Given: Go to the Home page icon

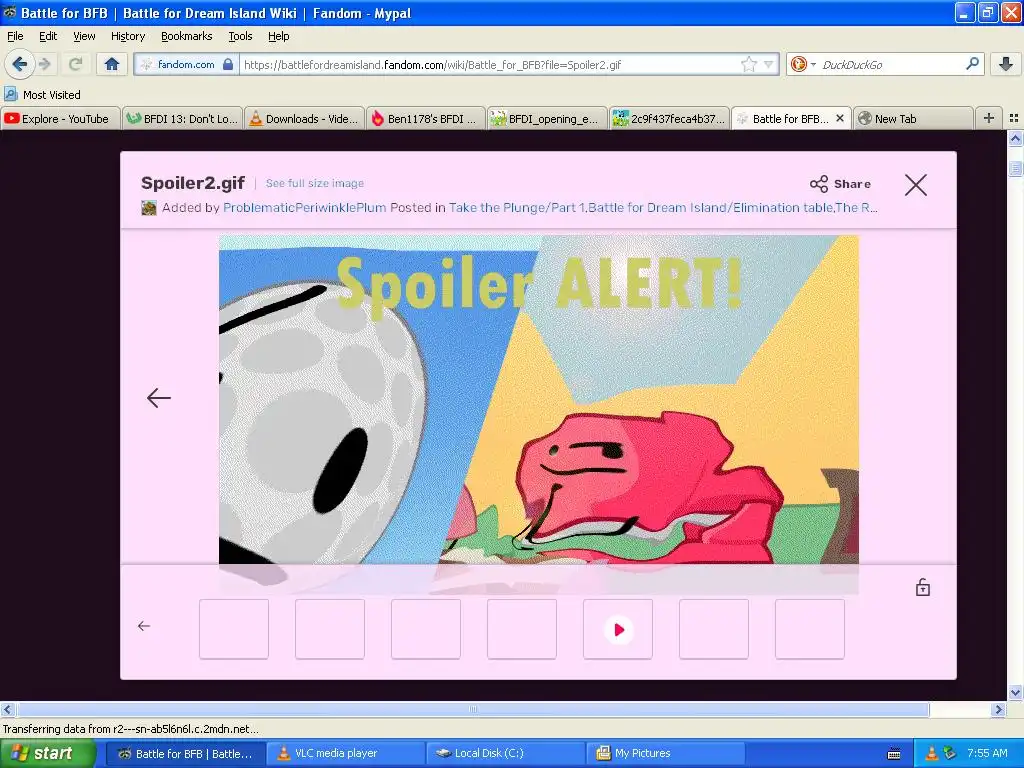Looking at the screenshot, I should click(112, 64).
